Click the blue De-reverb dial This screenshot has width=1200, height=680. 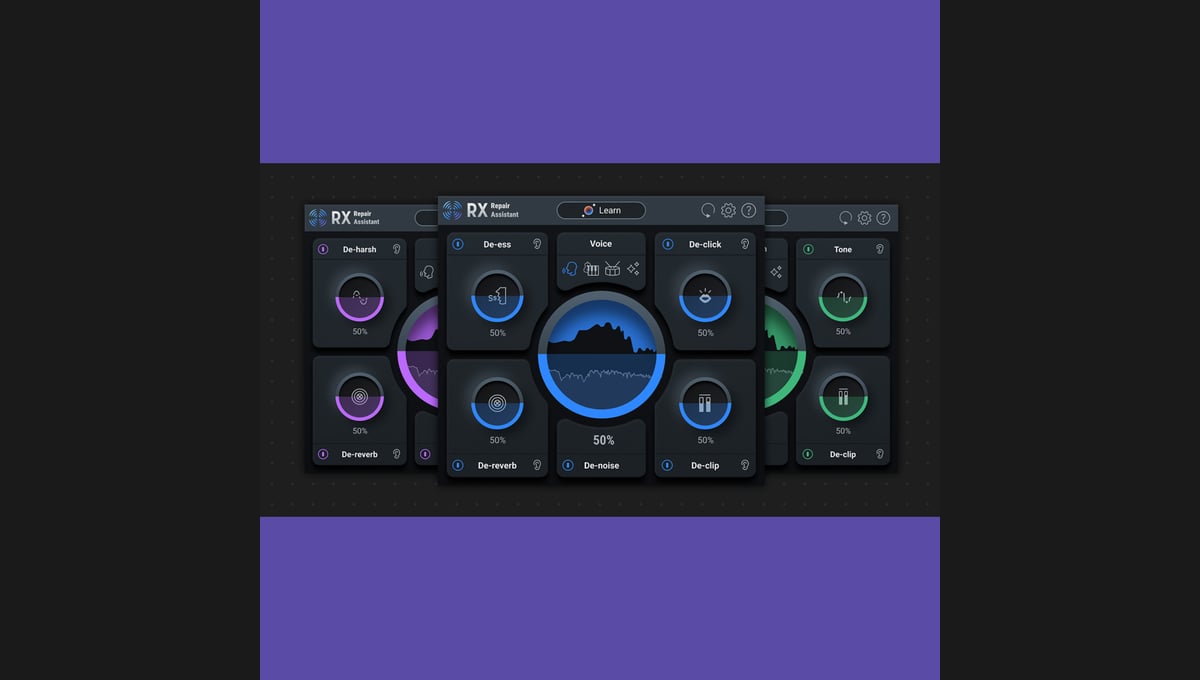click(x=497, y=404)
